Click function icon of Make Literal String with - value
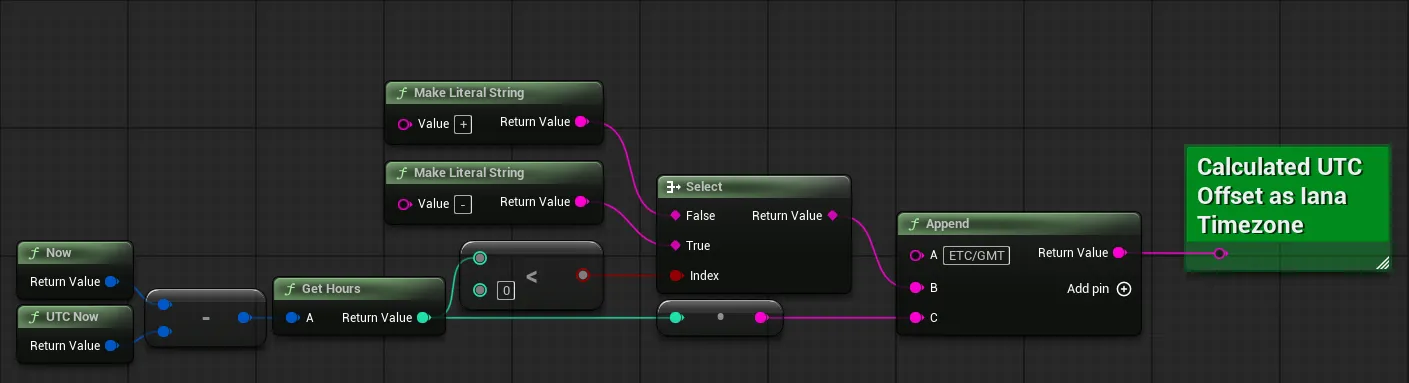This screenshot has height=383, width=1409. 402,173
